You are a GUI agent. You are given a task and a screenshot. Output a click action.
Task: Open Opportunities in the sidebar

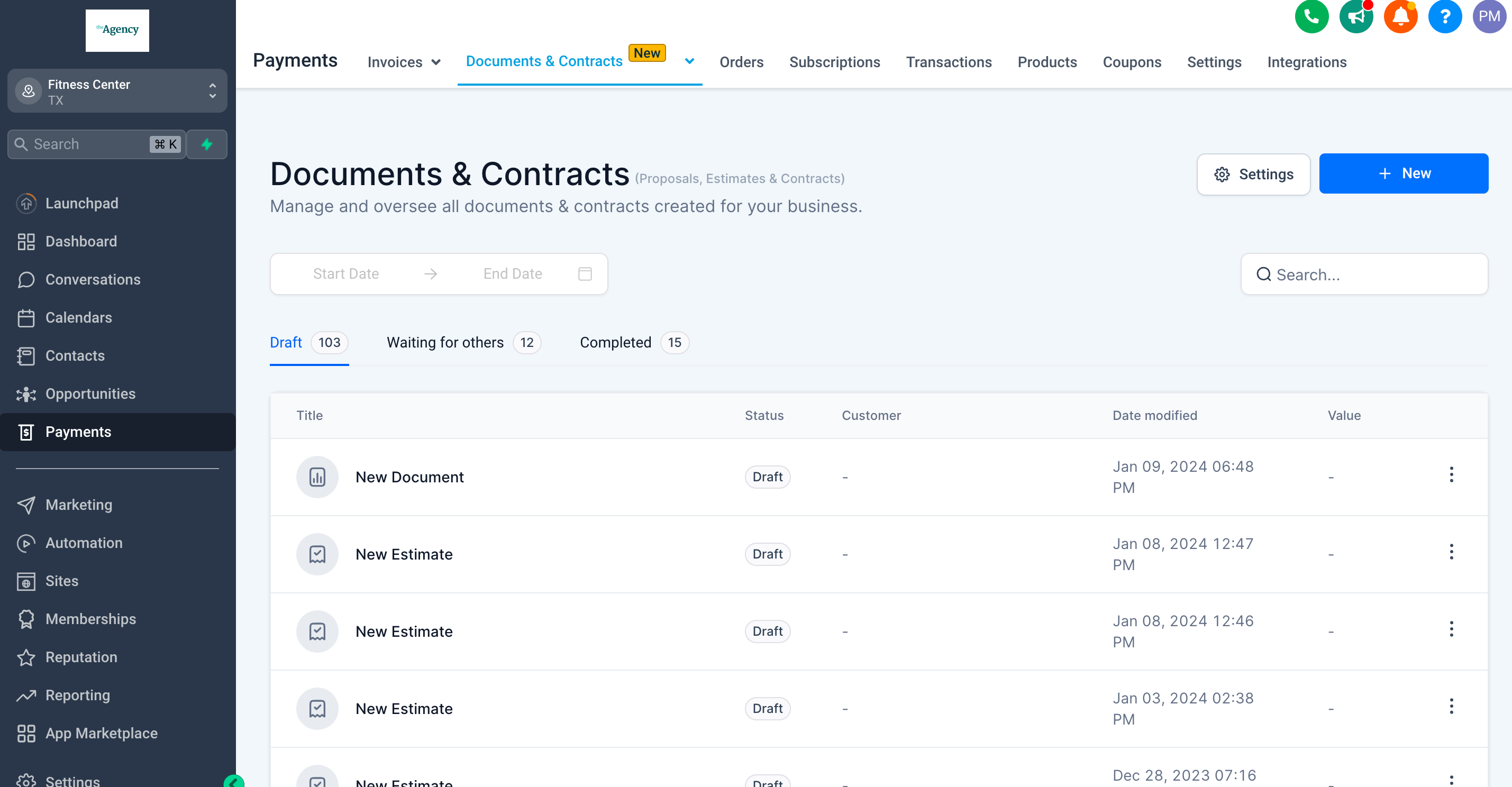tap(90, 394)
